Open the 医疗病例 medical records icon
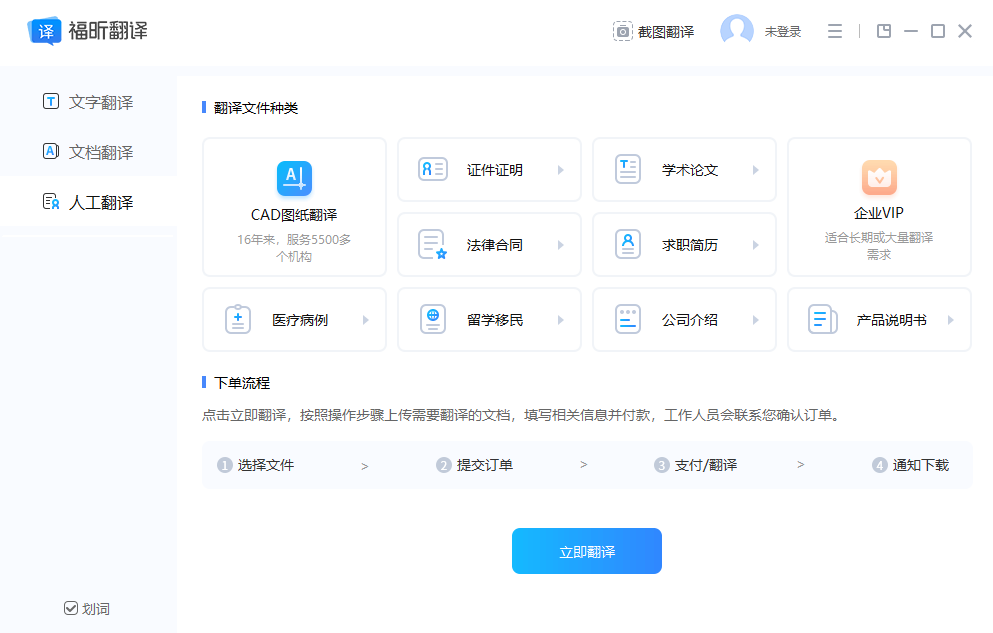Viewport: 993px width, 633px height. pyautogui.click(x=237, y=318)
